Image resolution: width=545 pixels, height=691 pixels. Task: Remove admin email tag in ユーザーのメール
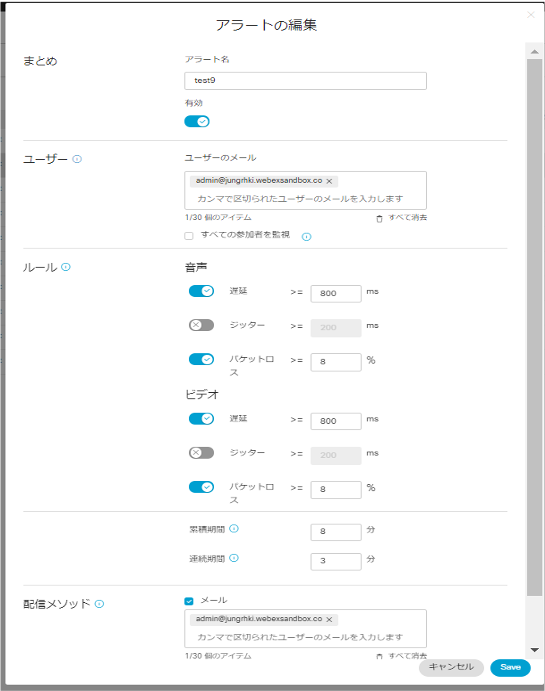coord(329,181)
